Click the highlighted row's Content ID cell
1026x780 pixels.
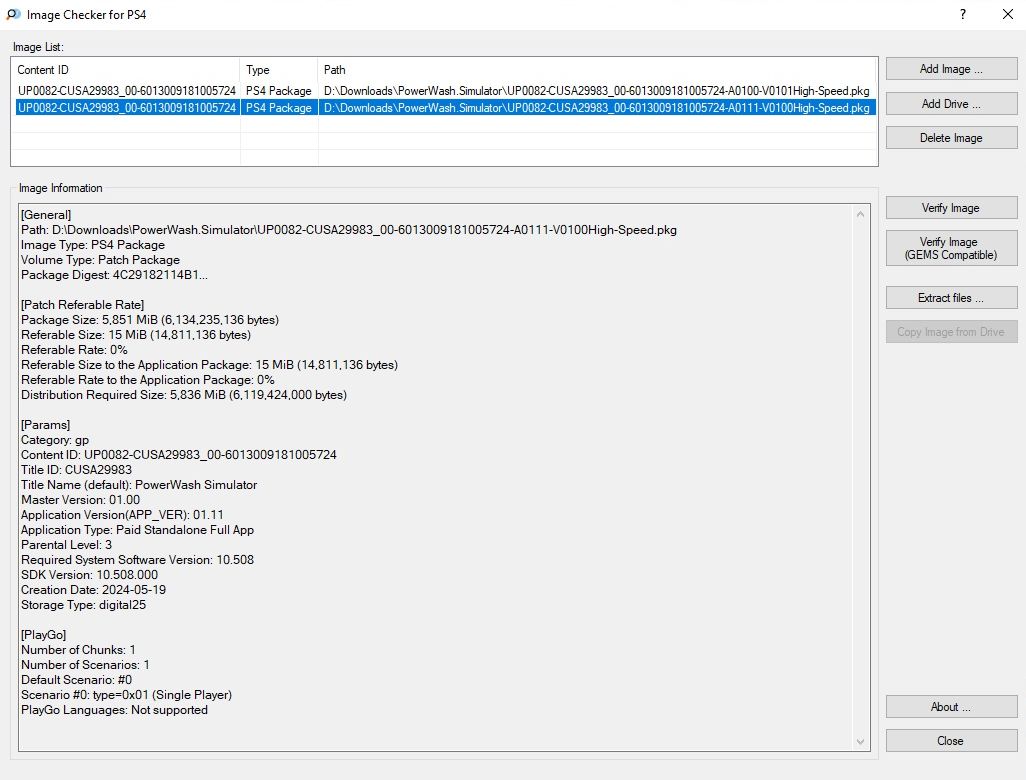click(x=127, y=108)
